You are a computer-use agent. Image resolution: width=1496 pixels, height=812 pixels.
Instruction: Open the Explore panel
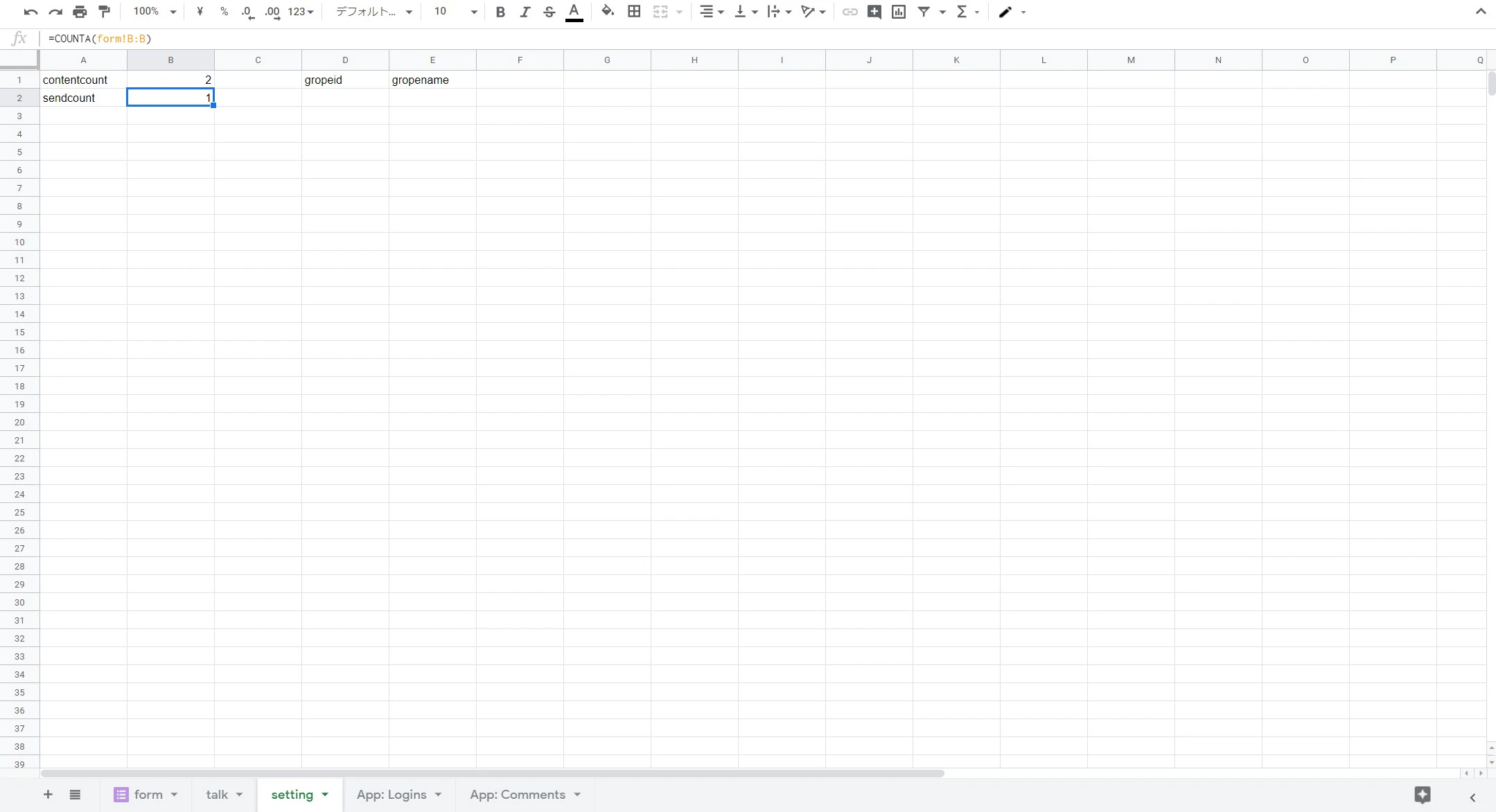[x=1423, y=795]
